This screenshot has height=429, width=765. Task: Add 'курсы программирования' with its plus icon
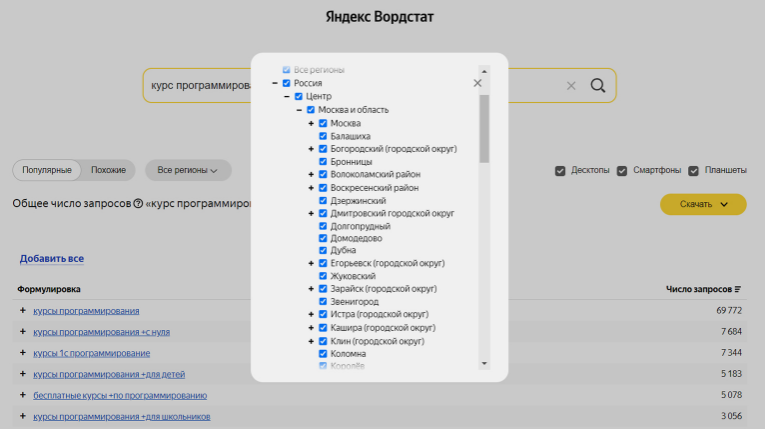click(x=22, y=310)
